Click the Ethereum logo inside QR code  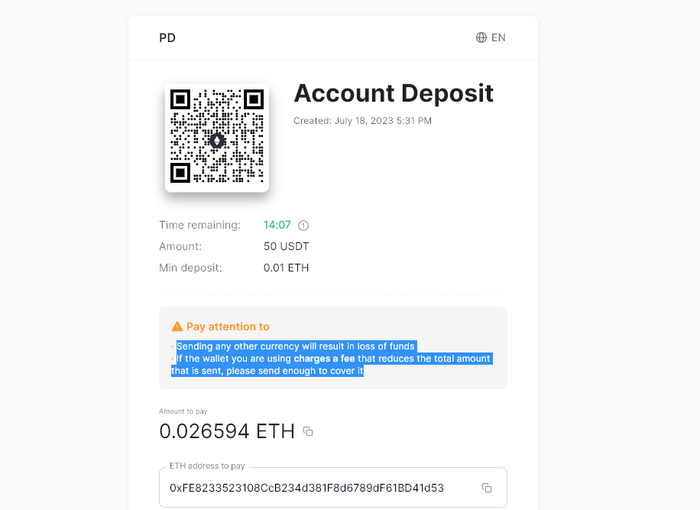pos(217,140)
